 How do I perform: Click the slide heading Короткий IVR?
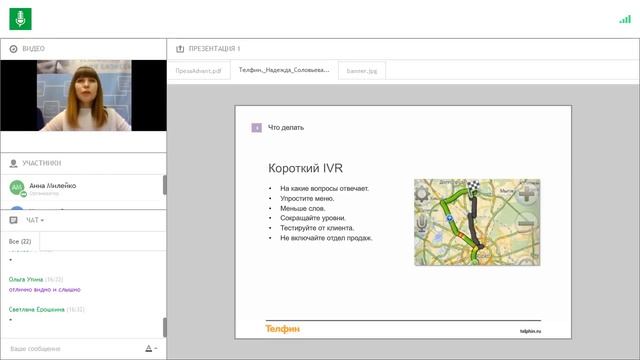pyautogui.click(x=305, y=168)
